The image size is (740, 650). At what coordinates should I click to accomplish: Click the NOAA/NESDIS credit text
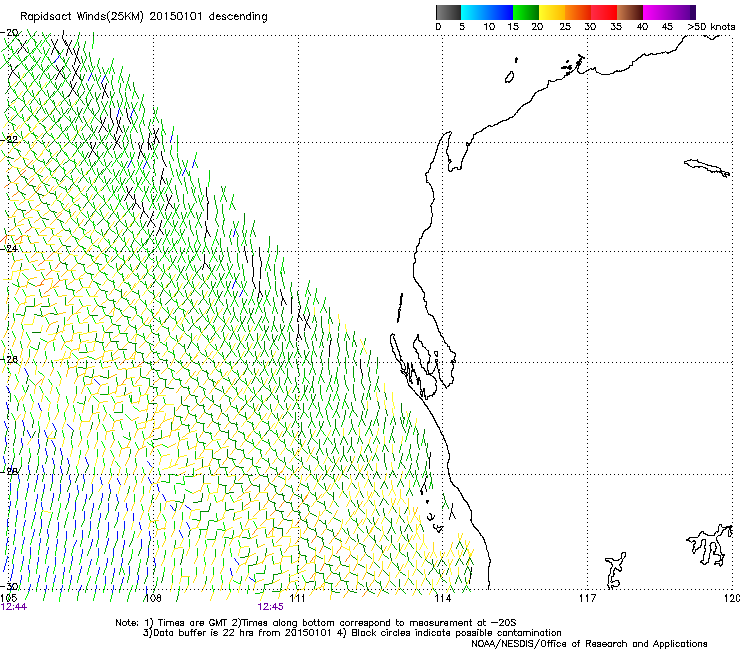[x=589, y=644]
